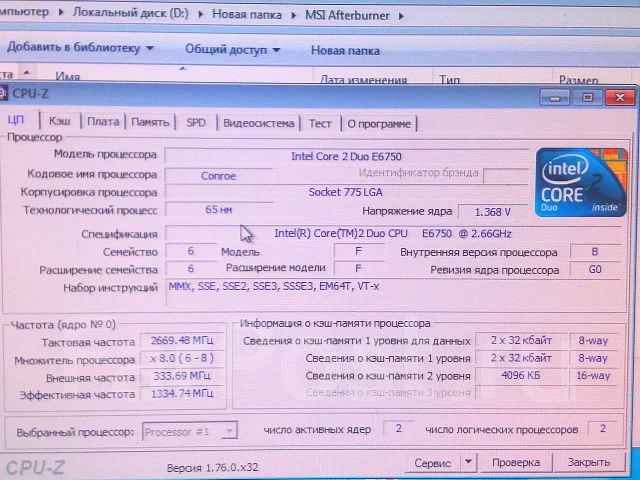Click the Версия 1.76.0.x32 text
Screen dimensions: 640x480
pyautogui.click(x=213, y=467)
